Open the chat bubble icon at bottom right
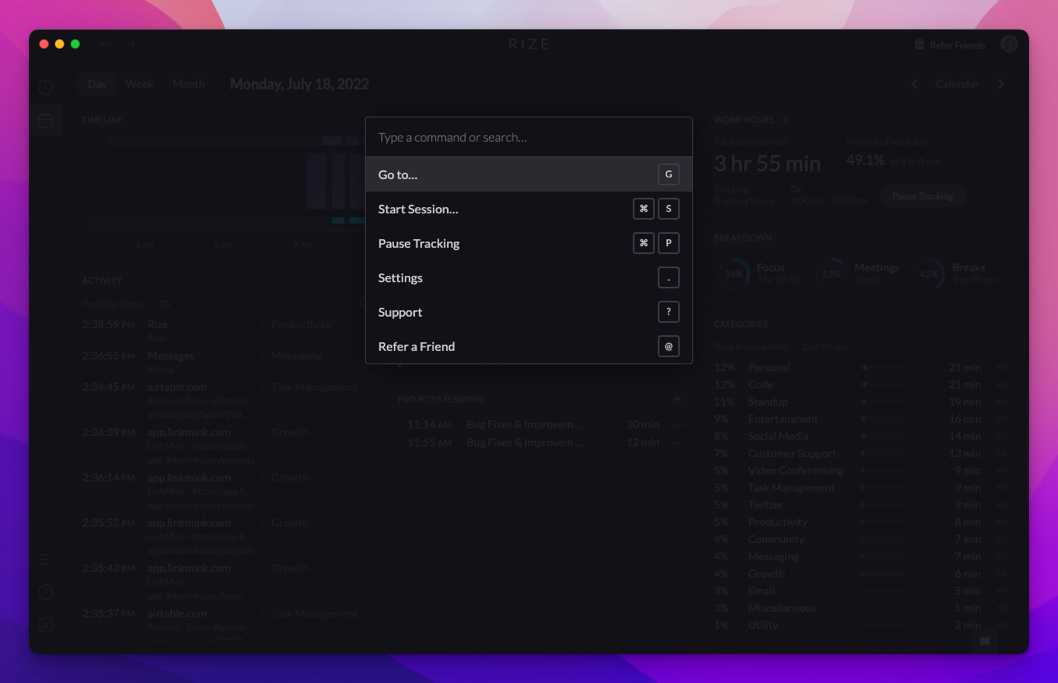 pyautogui.click(x=984, y=641)
